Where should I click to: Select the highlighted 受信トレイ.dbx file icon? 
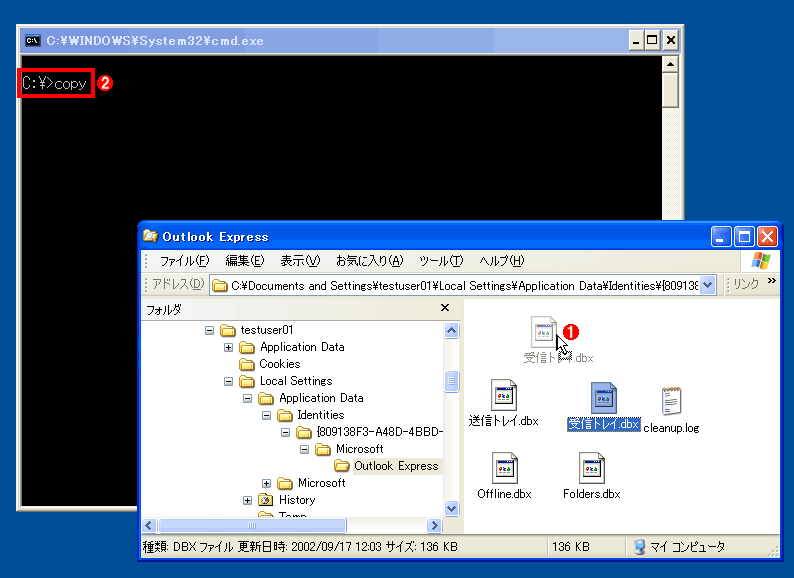(x=604, y=398)
